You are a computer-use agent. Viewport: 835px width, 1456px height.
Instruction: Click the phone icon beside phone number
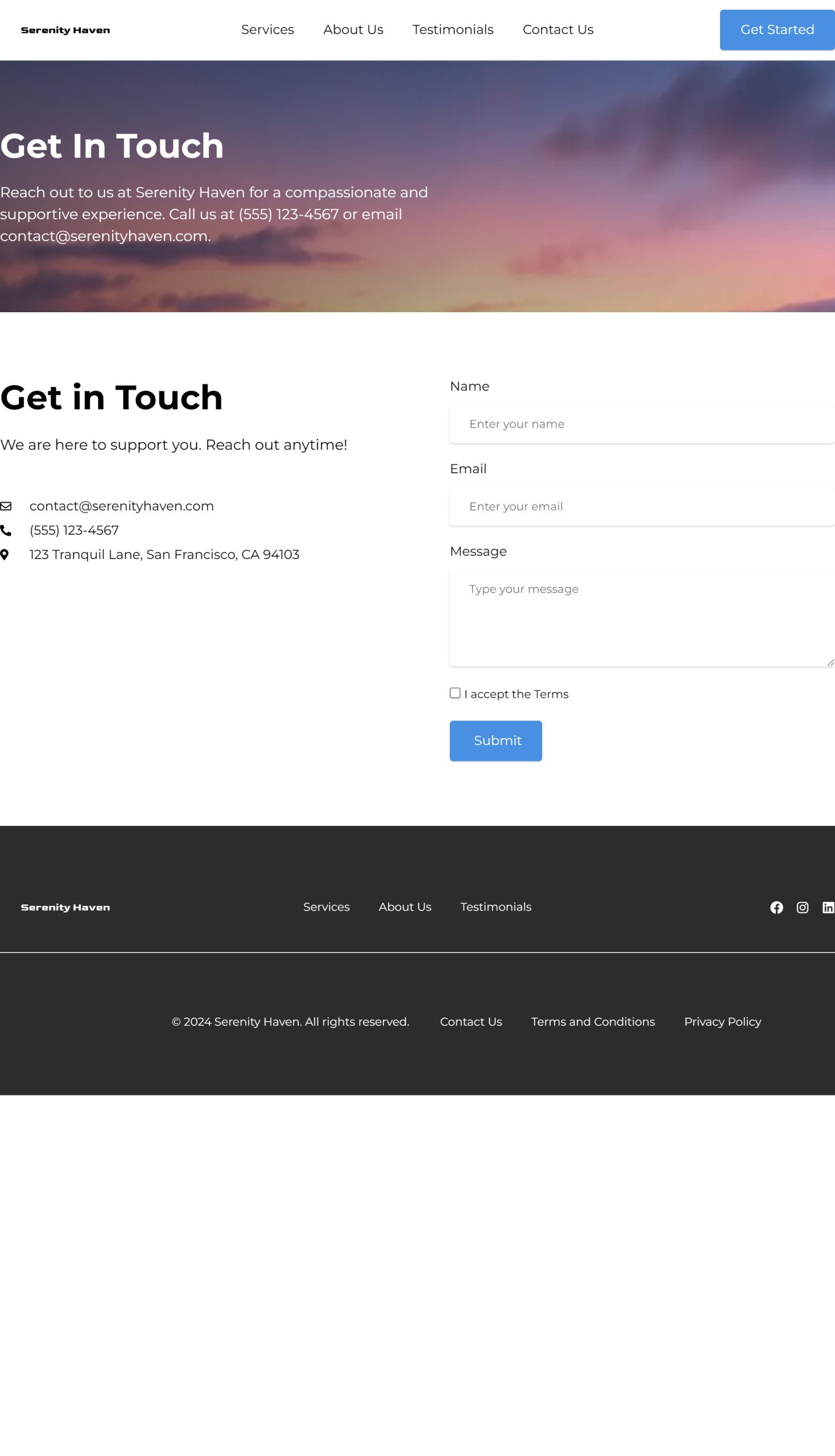[x=6, y=530]
